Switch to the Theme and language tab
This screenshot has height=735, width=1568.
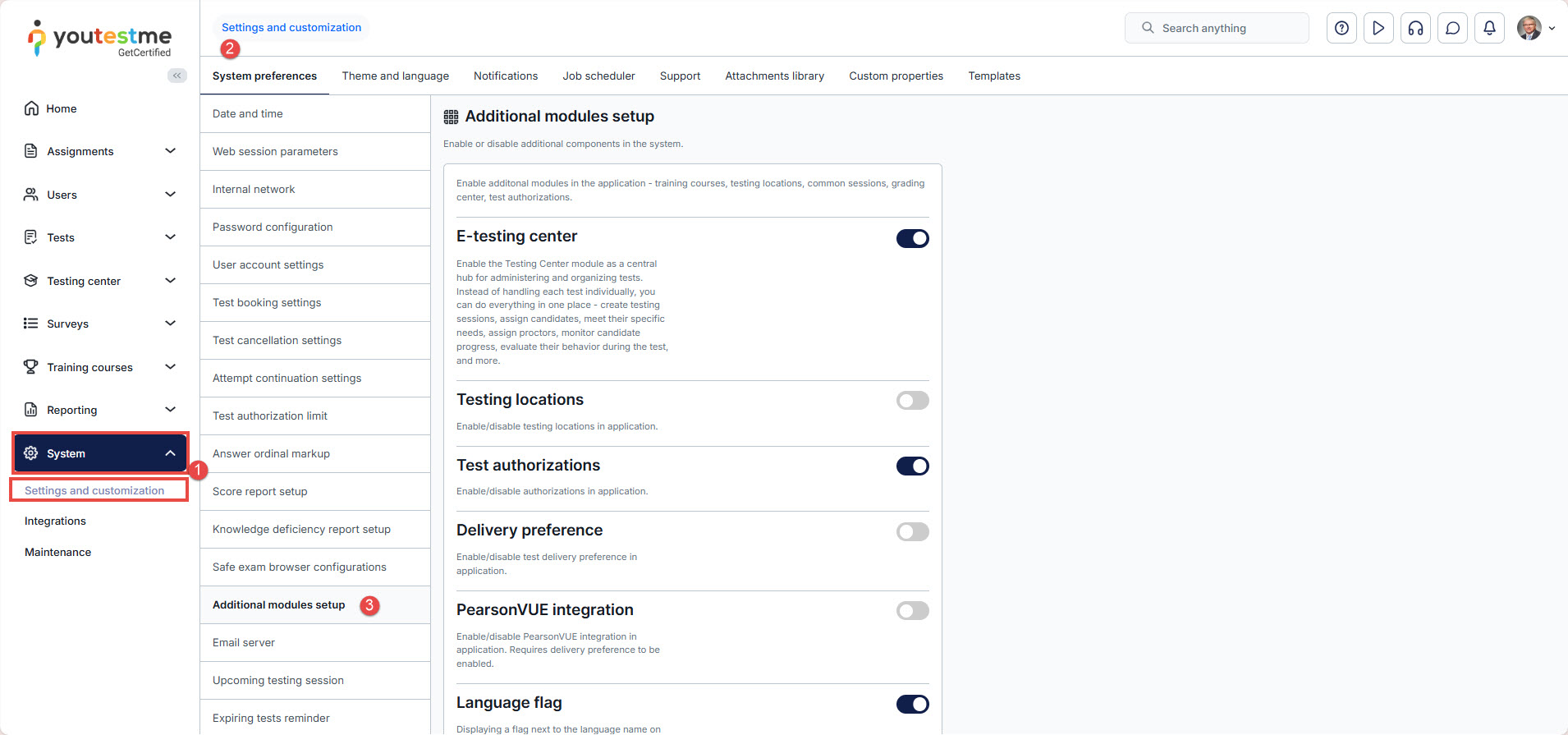[395, 76]
